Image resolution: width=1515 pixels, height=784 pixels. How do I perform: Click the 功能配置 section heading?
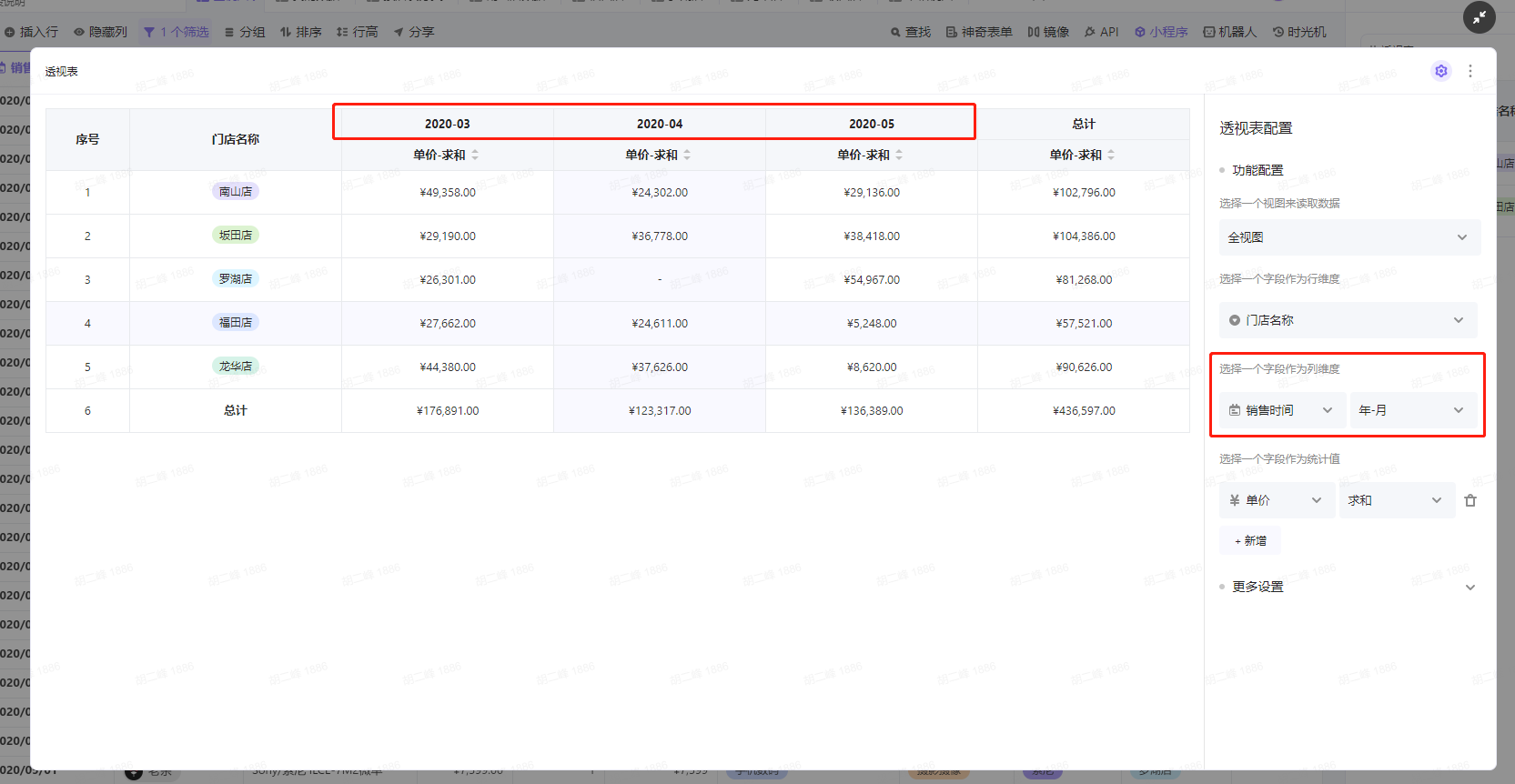1257,170
